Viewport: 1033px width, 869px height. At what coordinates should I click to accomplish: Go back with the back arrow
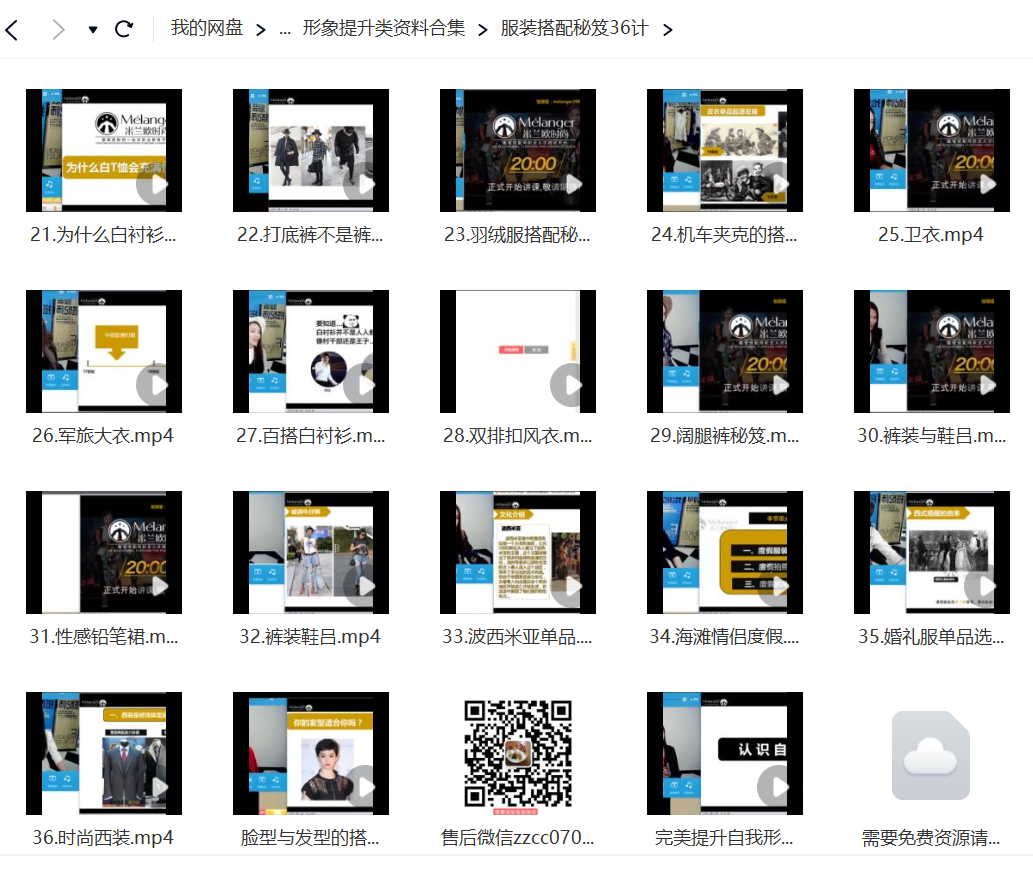(11, 30)
